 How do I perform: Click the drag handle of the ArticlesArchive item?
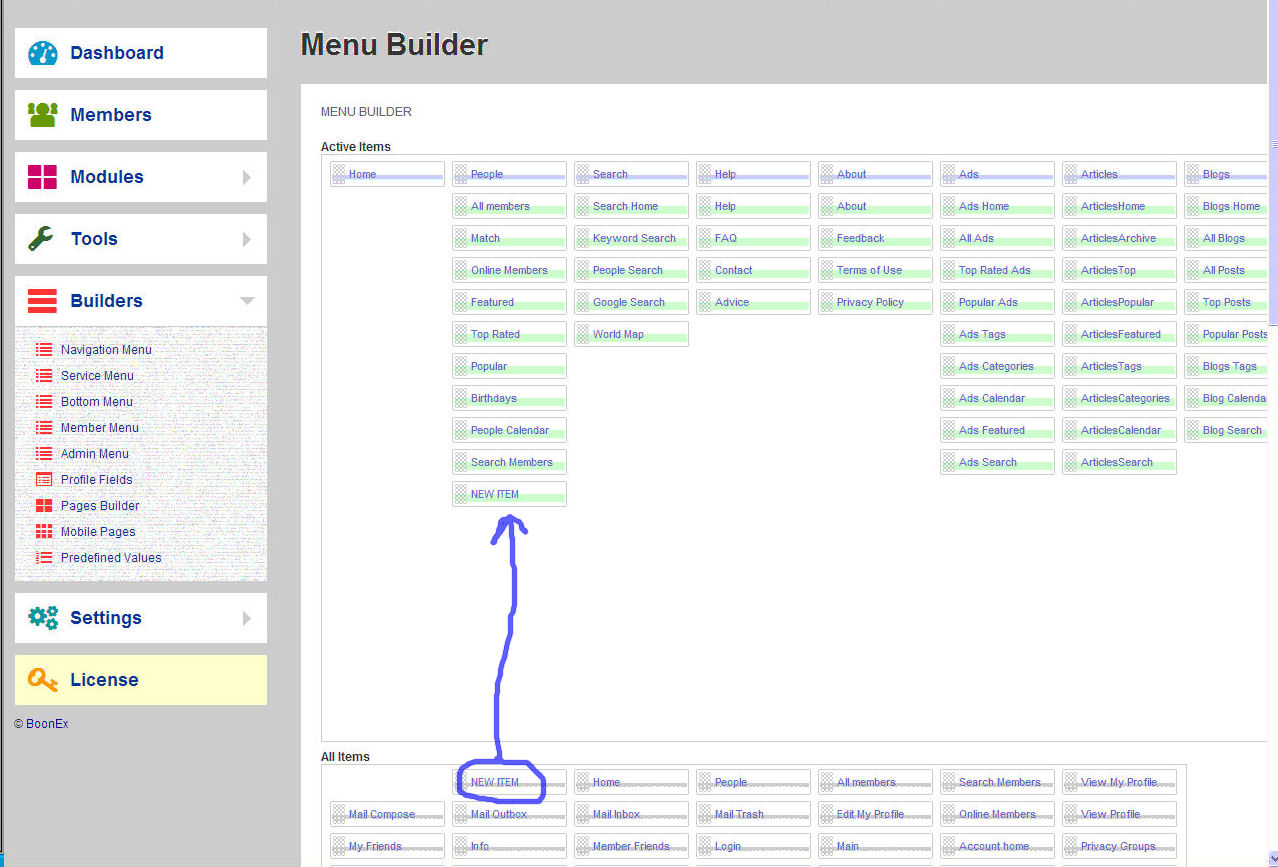(x=1071, y=238)
